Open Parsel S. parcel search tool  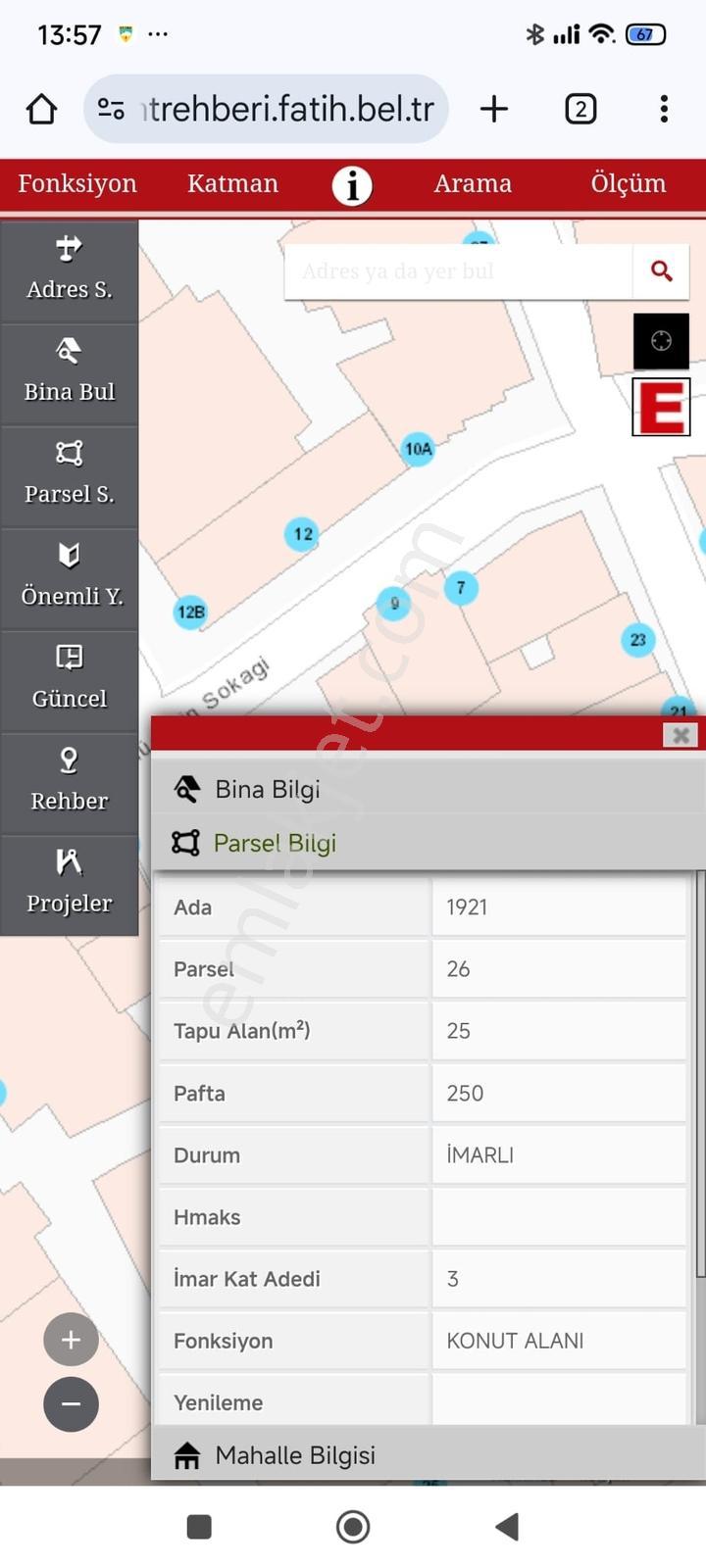(x=69, y=476)
